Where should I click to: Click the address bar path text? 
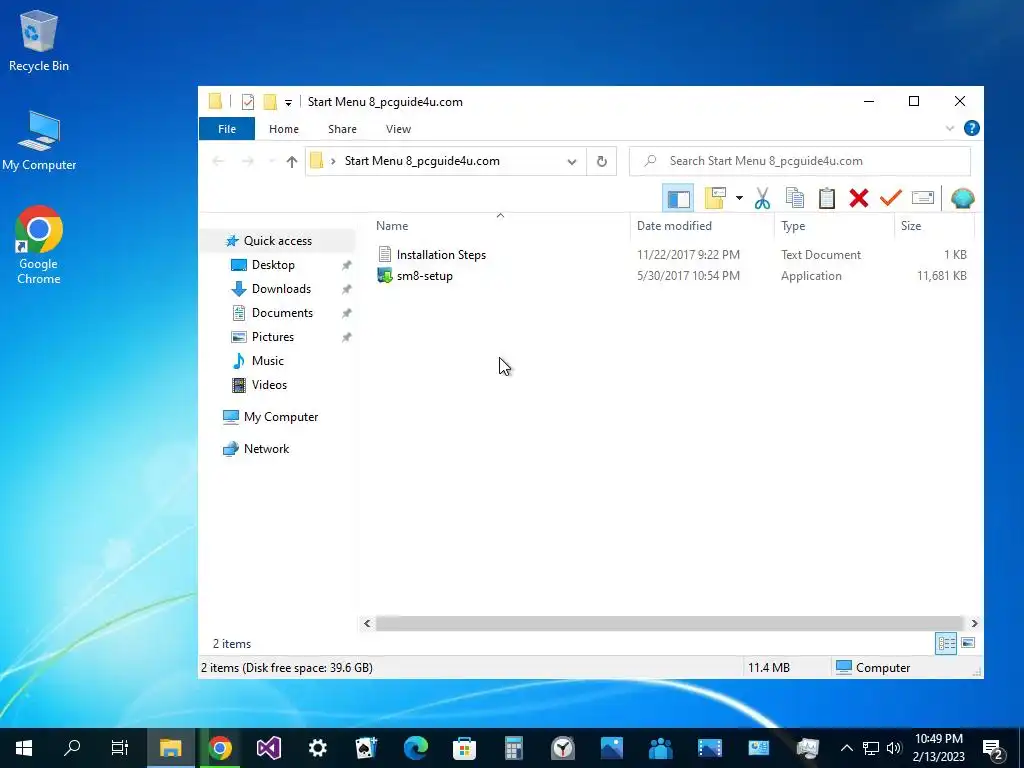point(422,161)
